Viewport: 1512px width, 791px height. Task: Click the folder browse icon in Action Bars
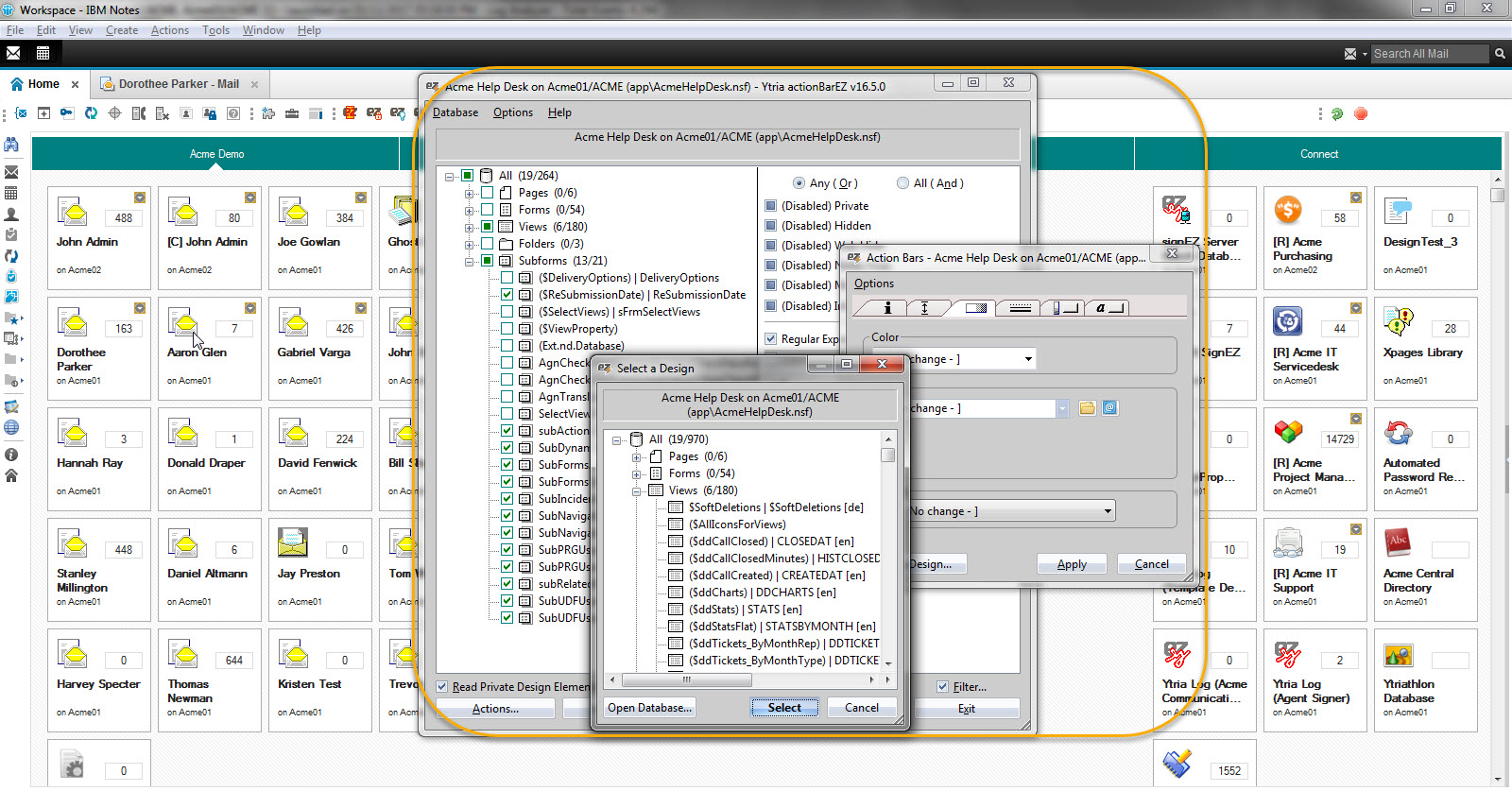[x=1088, y=408]
